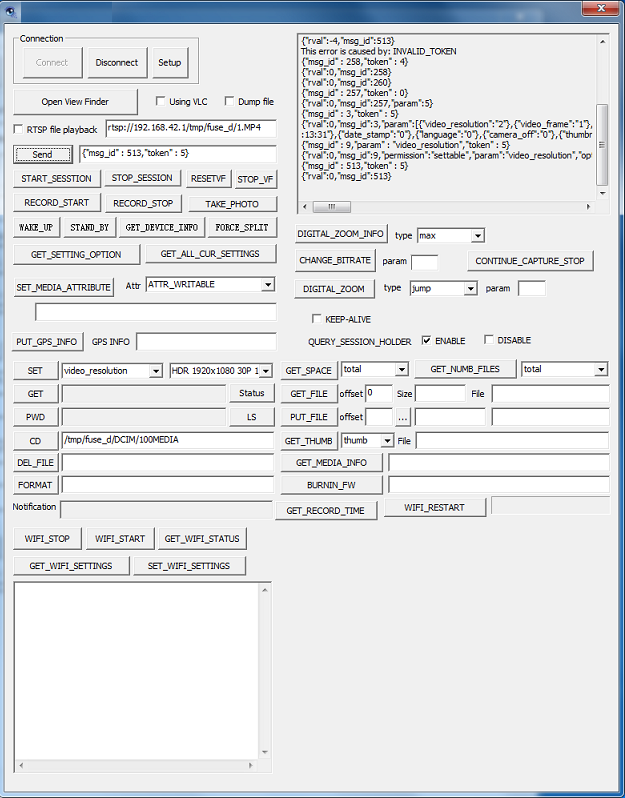Uncheck the ENABLE session holder checkbox

point(427,340)
